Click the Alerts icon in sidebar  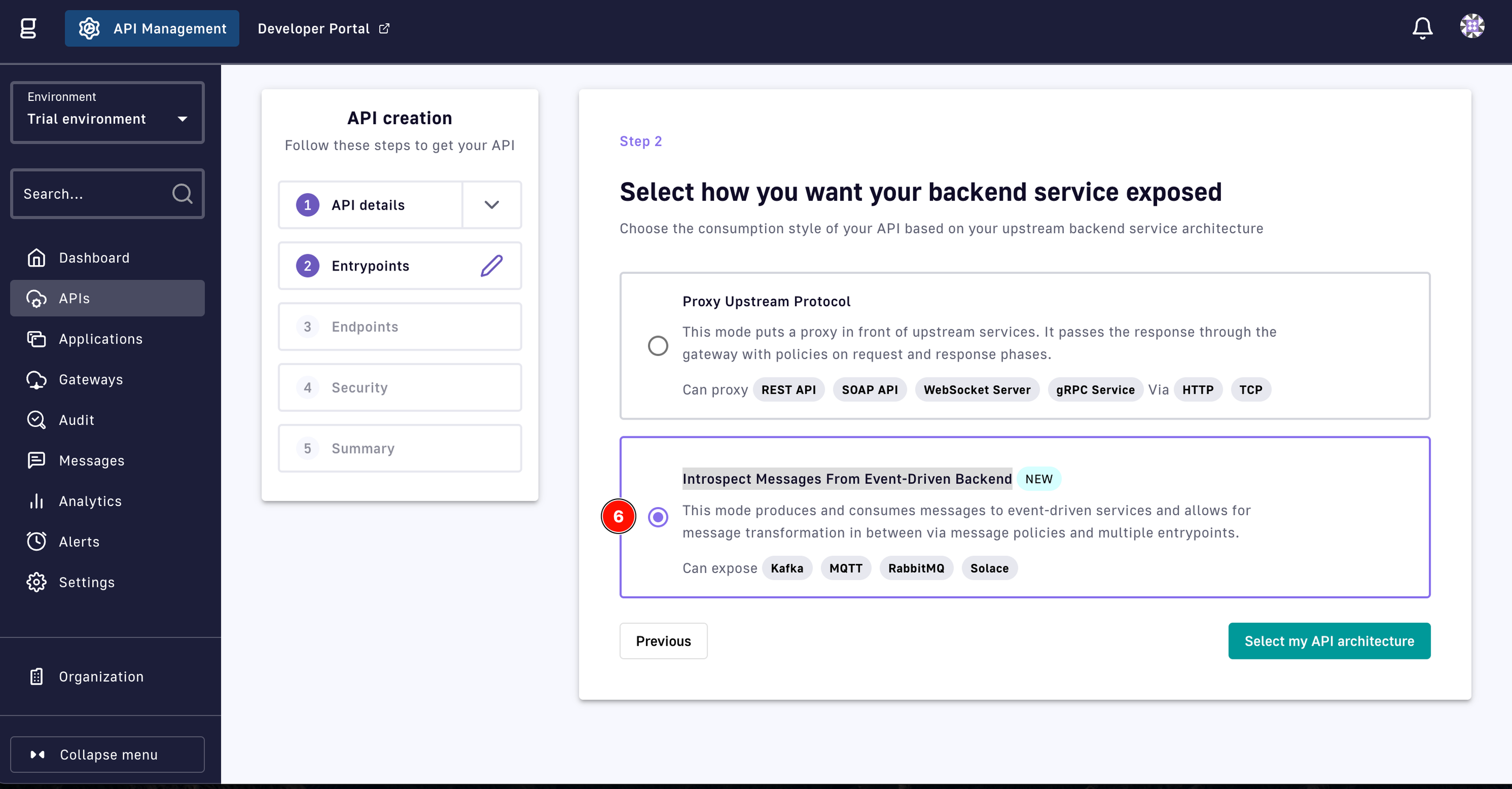pyautogui.click(x=36, y=541)
